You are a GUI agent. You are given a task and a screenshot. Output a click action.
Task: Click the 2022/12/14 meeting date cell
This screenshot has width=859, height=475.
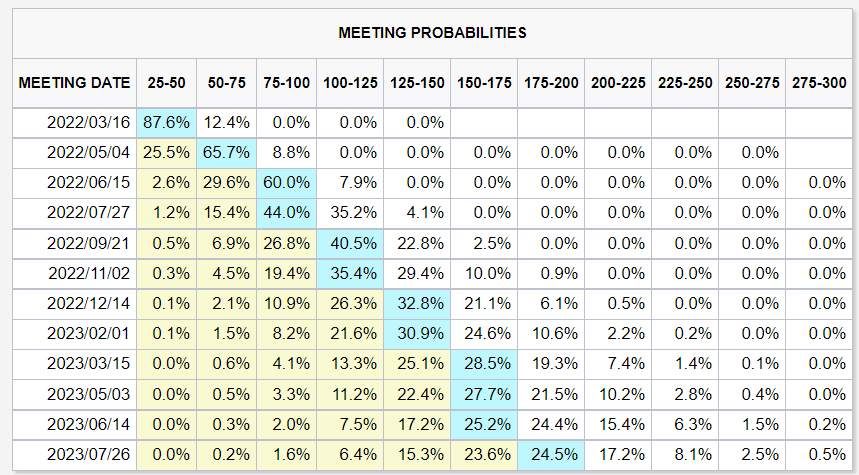click(x=89, y=303)
